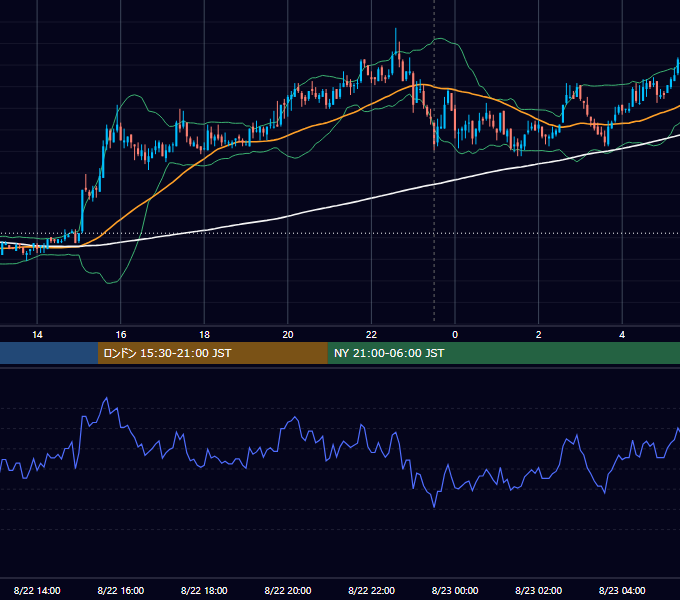Image resolution: width=680 pixels, height=600 pixels.
Task: Click the oscillator peak near 16:00
Action: point(107,398)
